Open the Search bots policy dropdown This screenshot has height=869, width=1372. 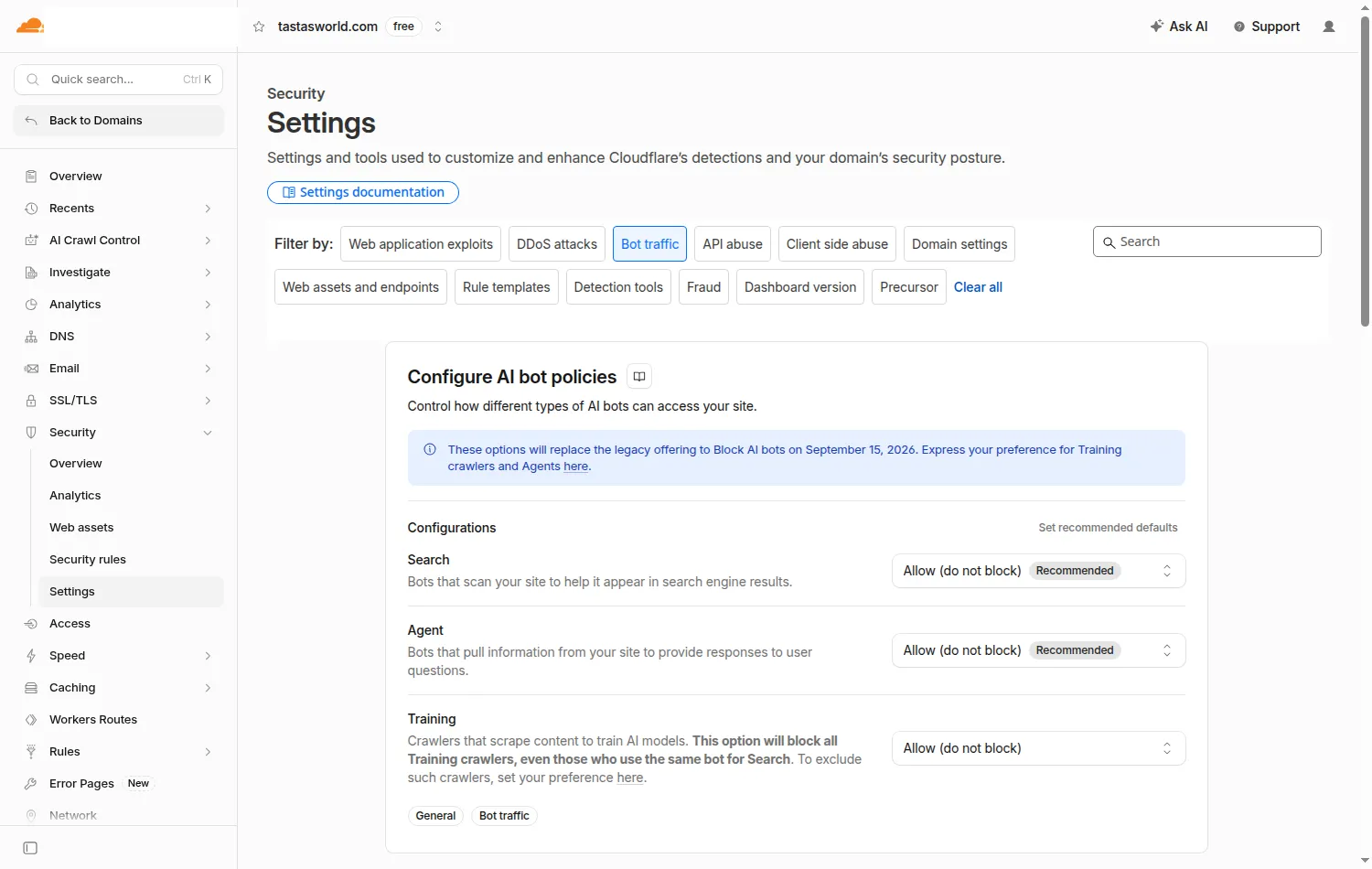click(1039, 571)
